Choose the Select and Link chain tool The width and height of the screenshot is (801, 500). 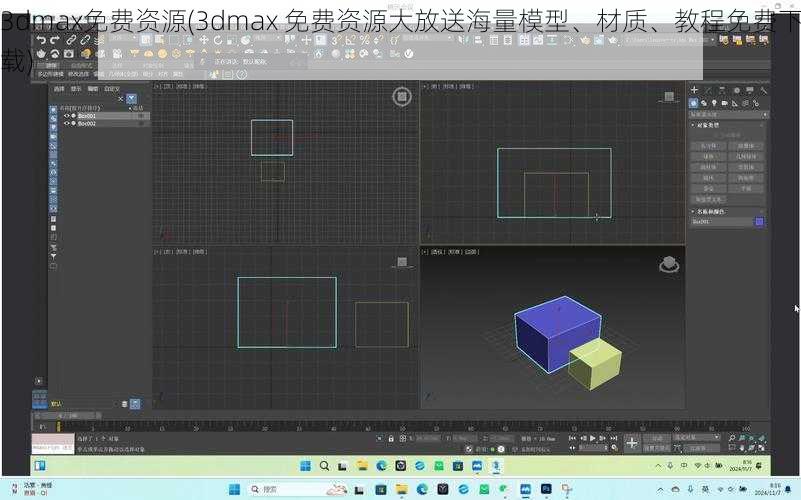click(71, 40)
